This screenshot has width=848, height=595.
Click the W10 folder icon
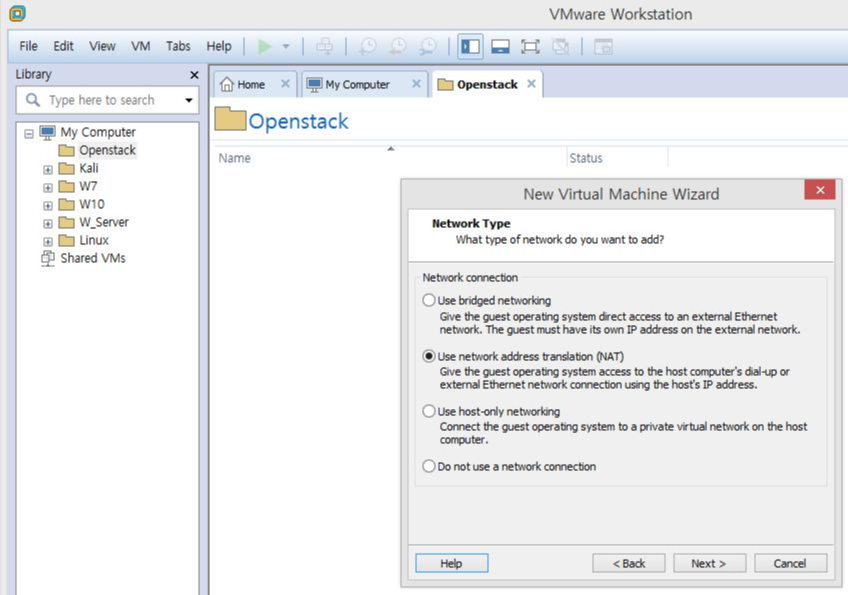(66, 204)
